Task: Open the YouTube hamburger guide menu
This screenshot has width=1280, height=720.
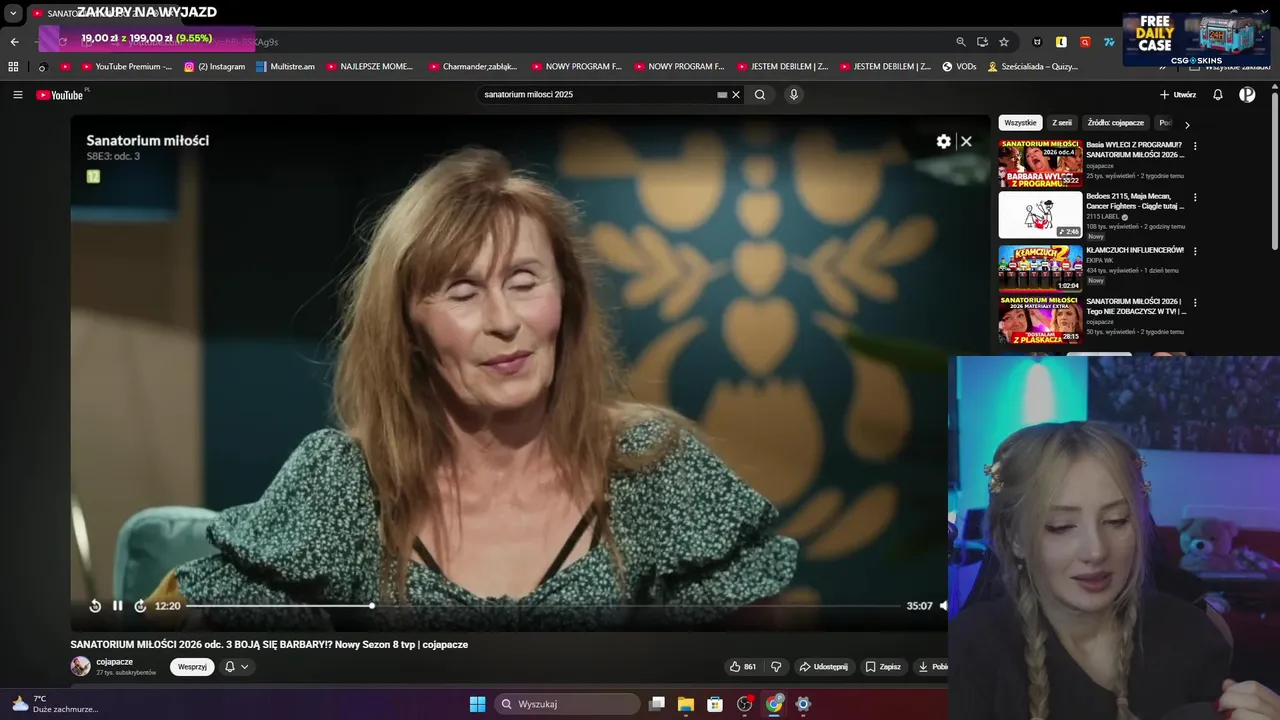Action: point(18,95)
